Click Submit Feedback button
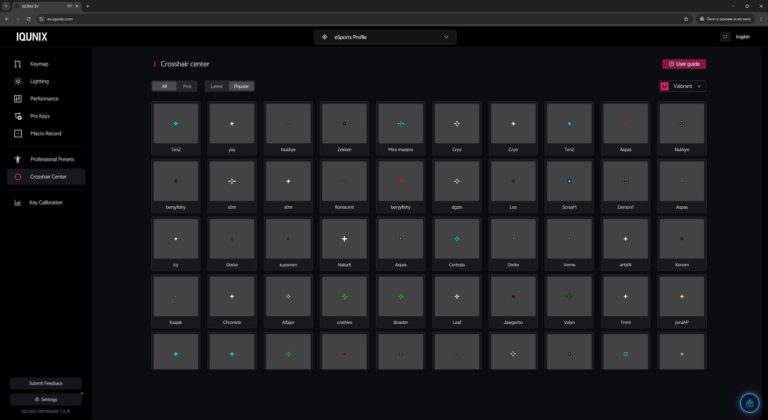 click(x=46, y=383)
